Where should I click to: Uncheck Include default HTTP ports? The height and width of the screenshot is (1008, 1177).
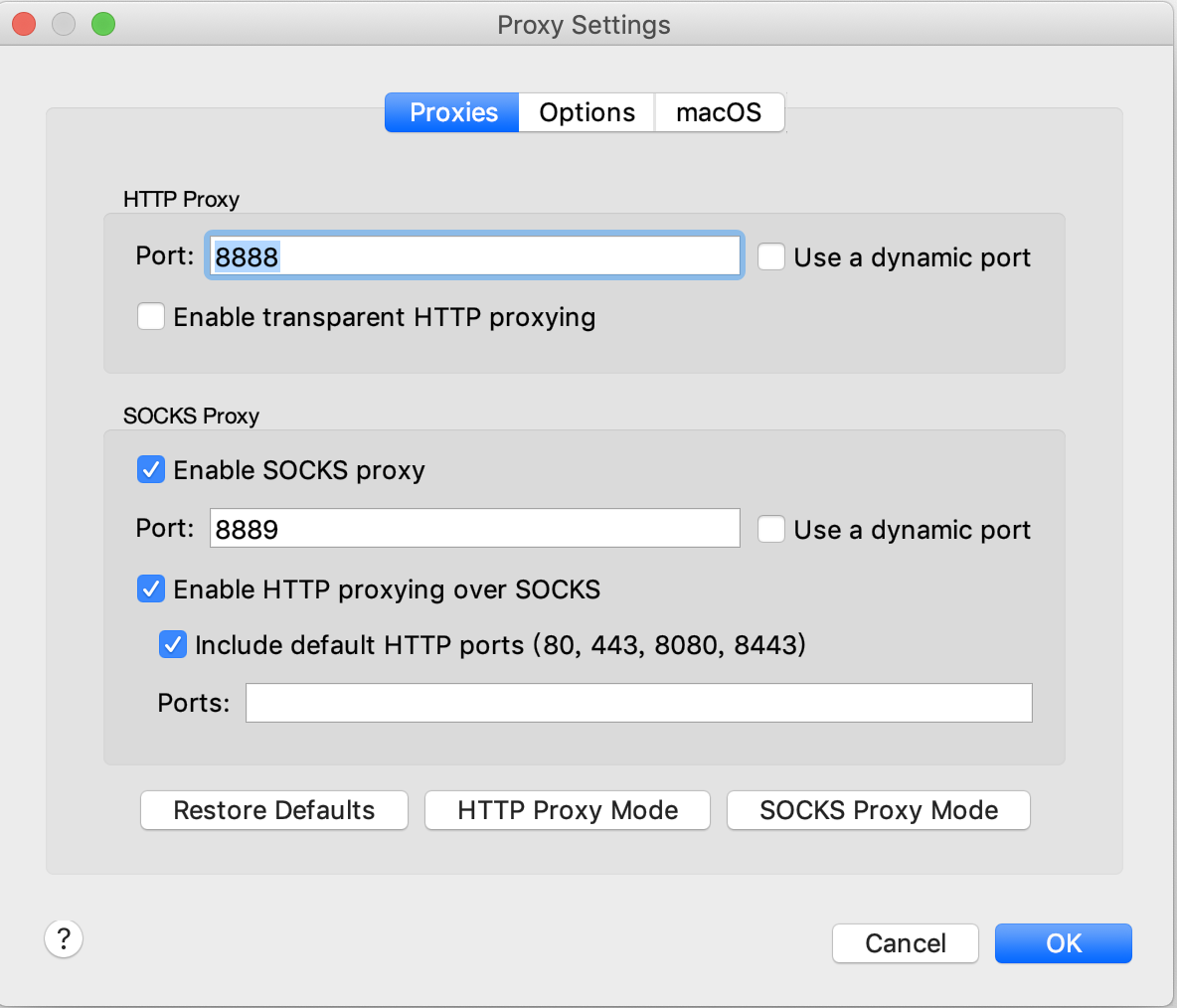(173, 644)
